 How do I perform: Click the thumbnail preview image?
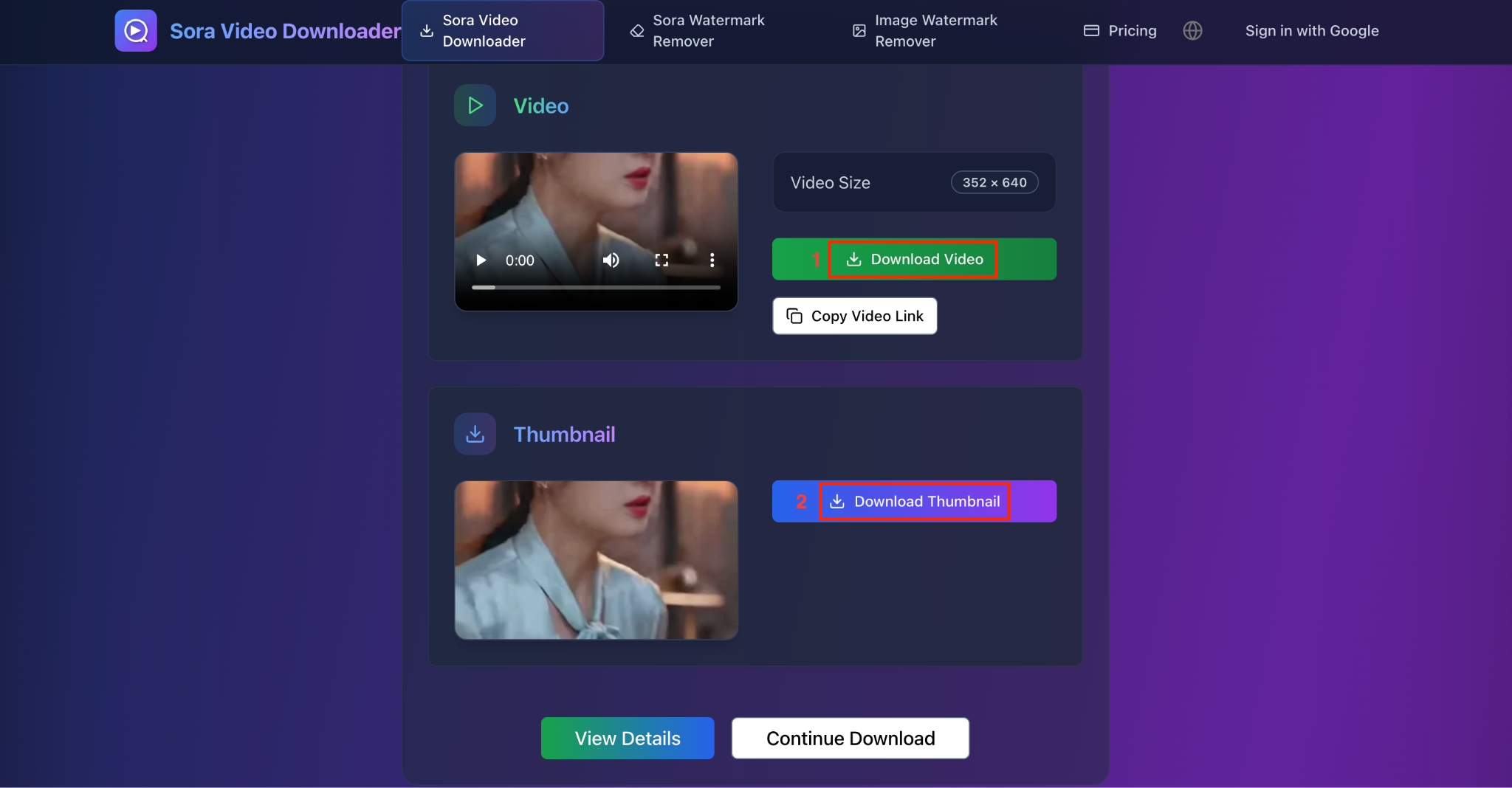coord(595,560)
